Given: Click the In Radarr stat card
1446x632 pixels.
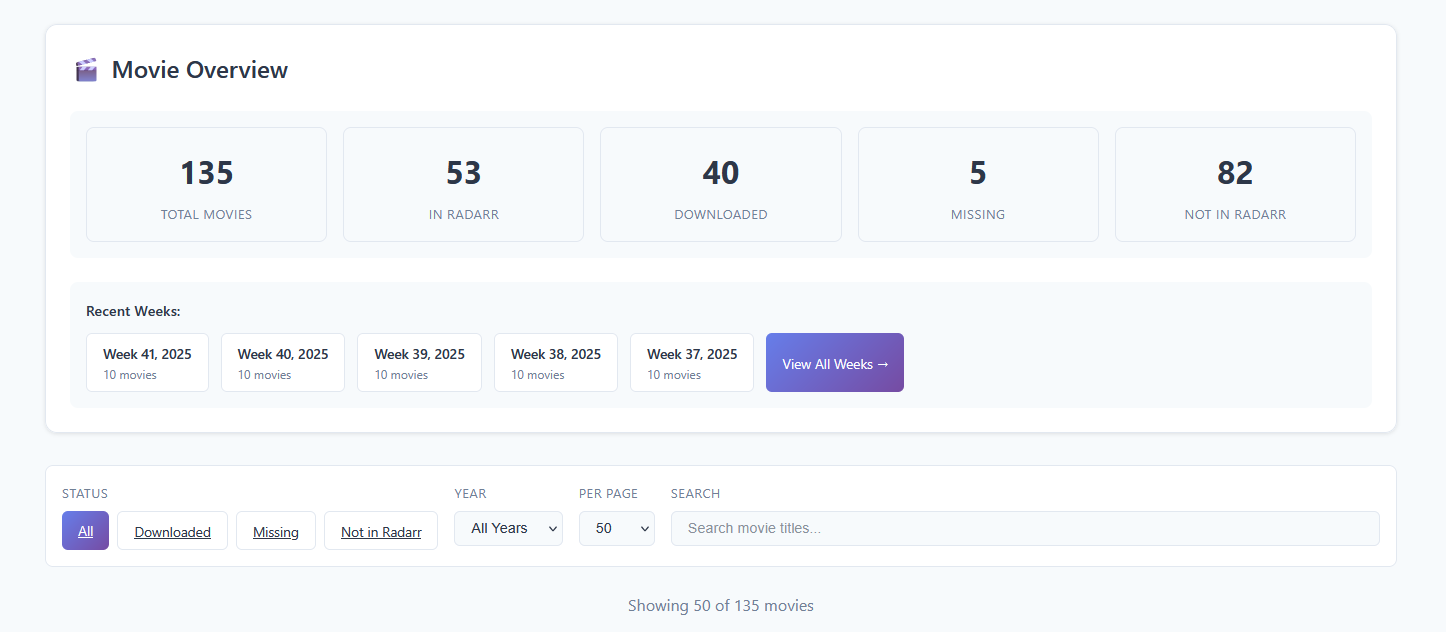Looking at the screenshot, I should 463,185.
